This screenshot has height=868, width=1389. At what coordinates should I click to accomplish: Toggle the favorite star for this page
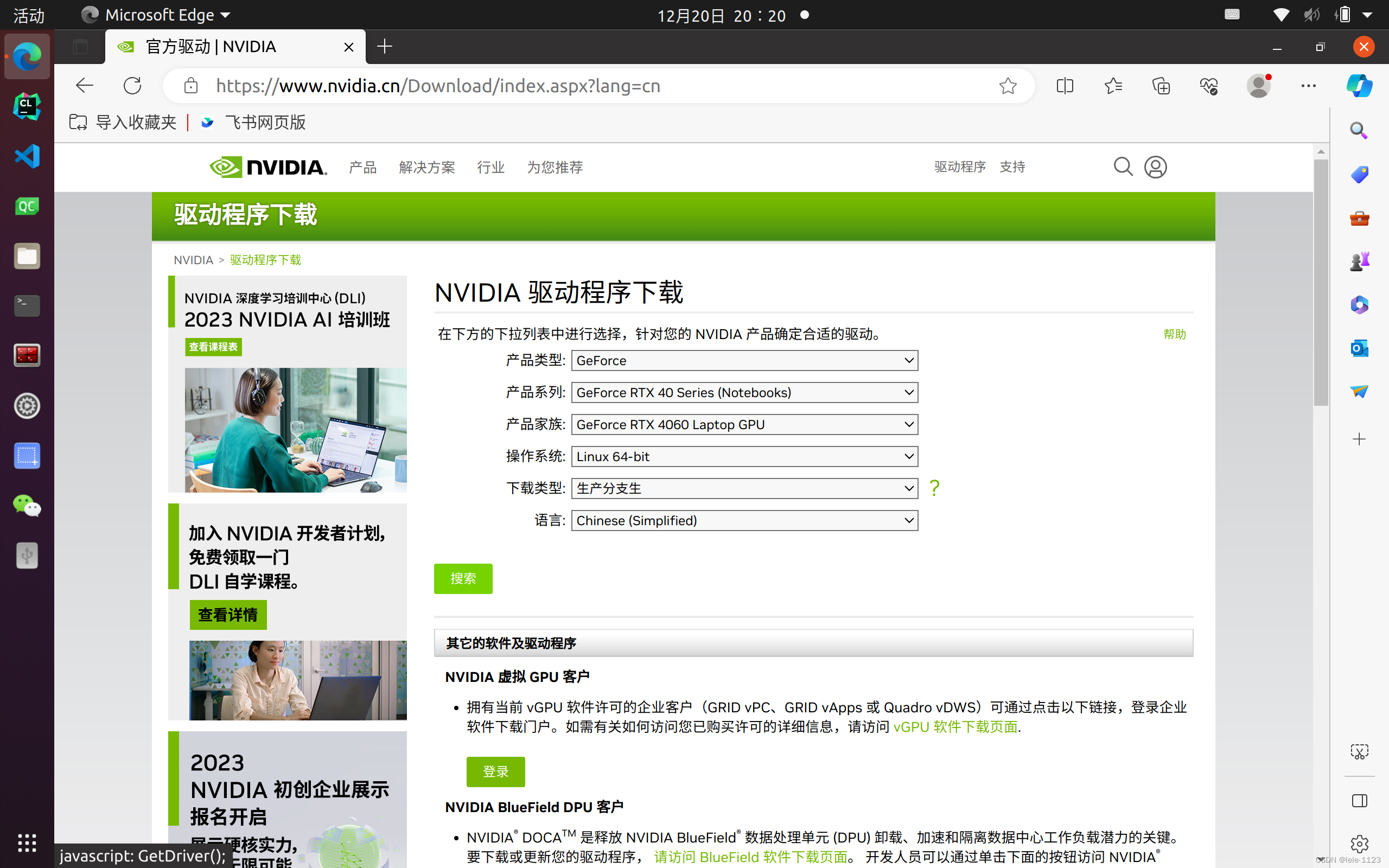coord(1009,86)
